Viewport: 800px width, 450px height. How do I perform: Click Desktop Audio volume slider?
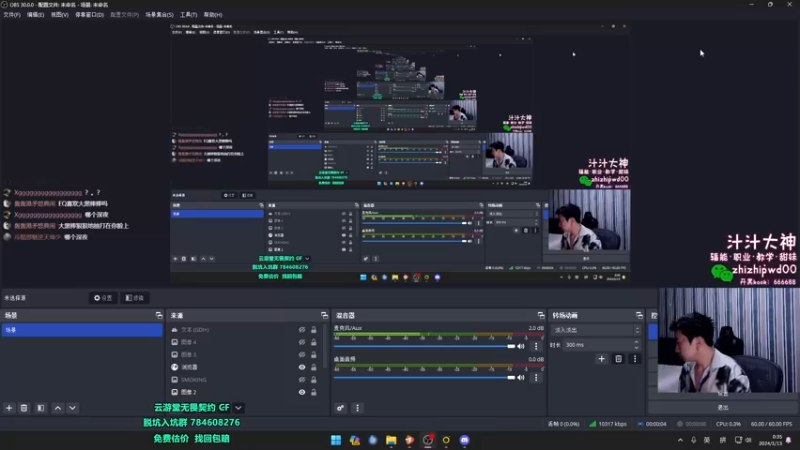coord(424,378)
